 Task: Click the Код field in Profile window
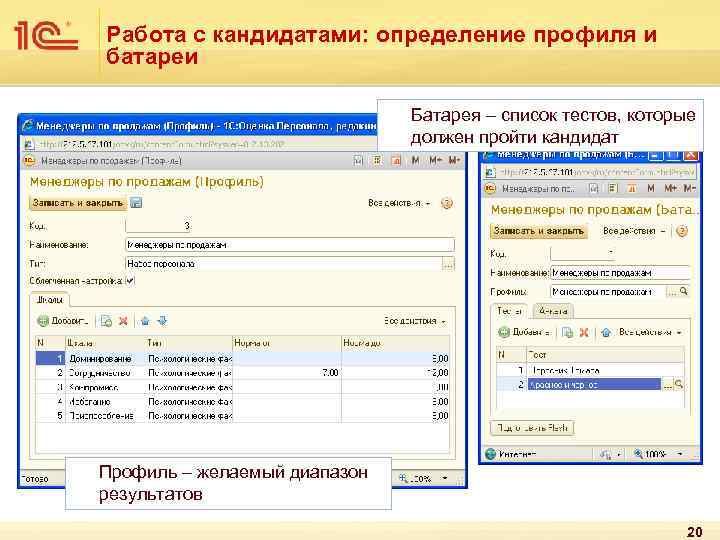point(158,225)
